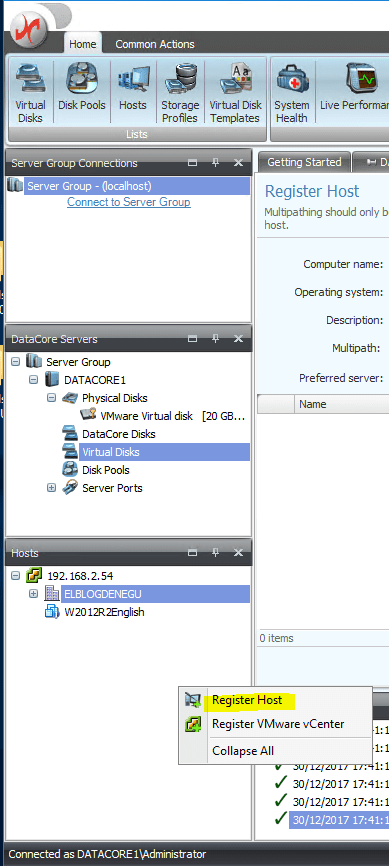Viewport: 389px width, 866px height.
Task: Pin the Hosts panel
Action: (x=215, y=552)
